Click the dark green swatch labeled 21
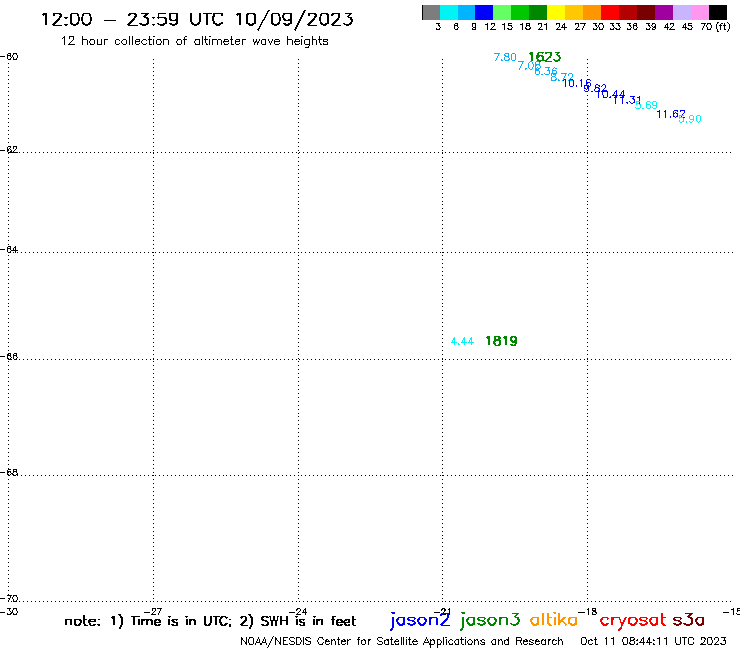 [x=538, y=12]
